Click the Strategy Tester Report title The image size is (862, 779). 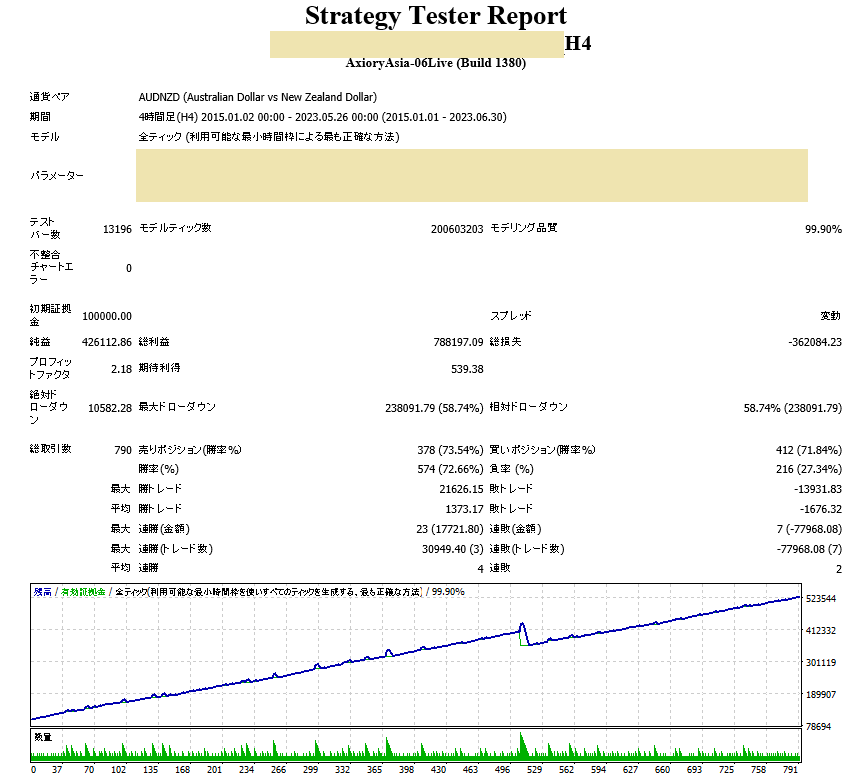[435, 16]
